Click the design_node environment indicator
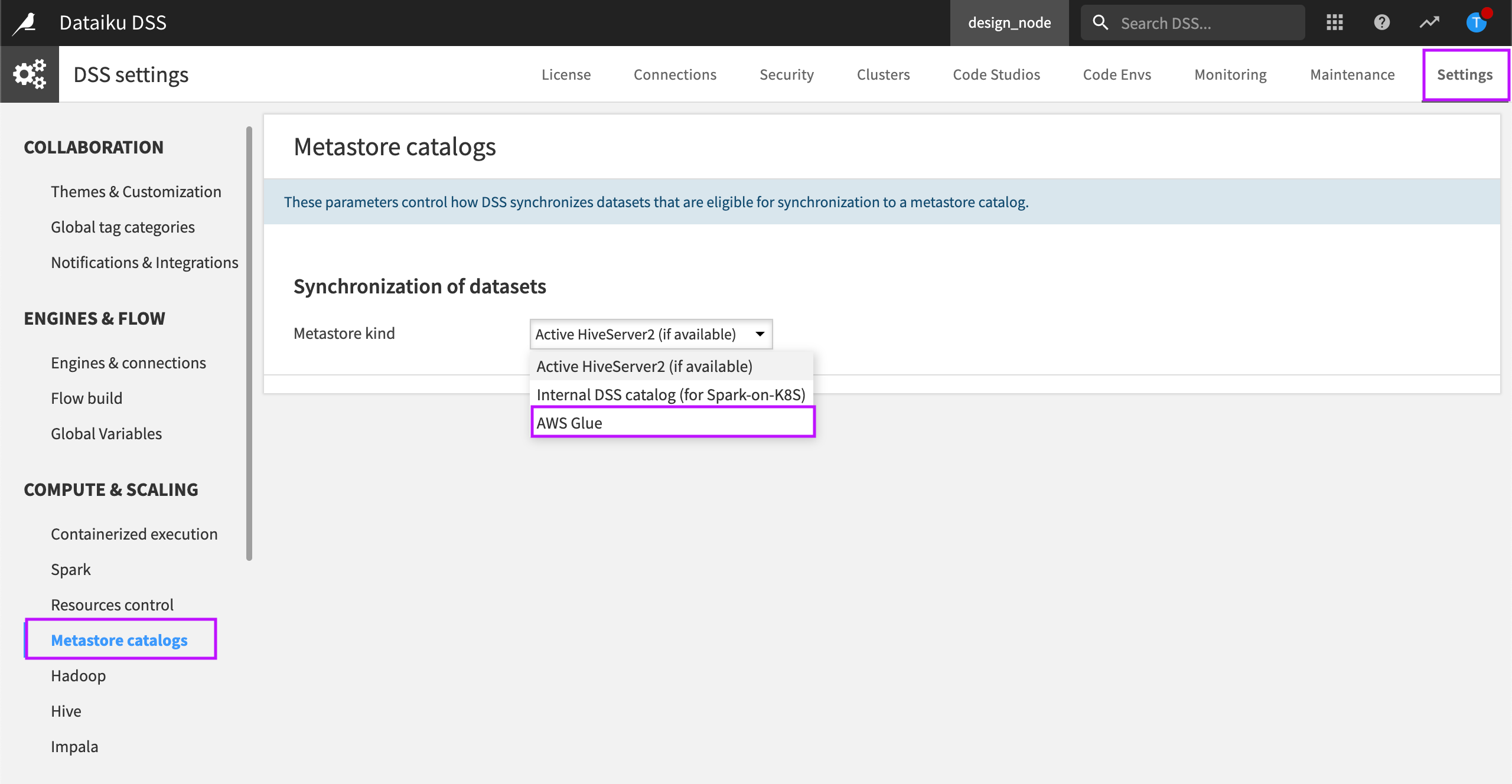1512x784 pixels. click(x=1009, y=22)
